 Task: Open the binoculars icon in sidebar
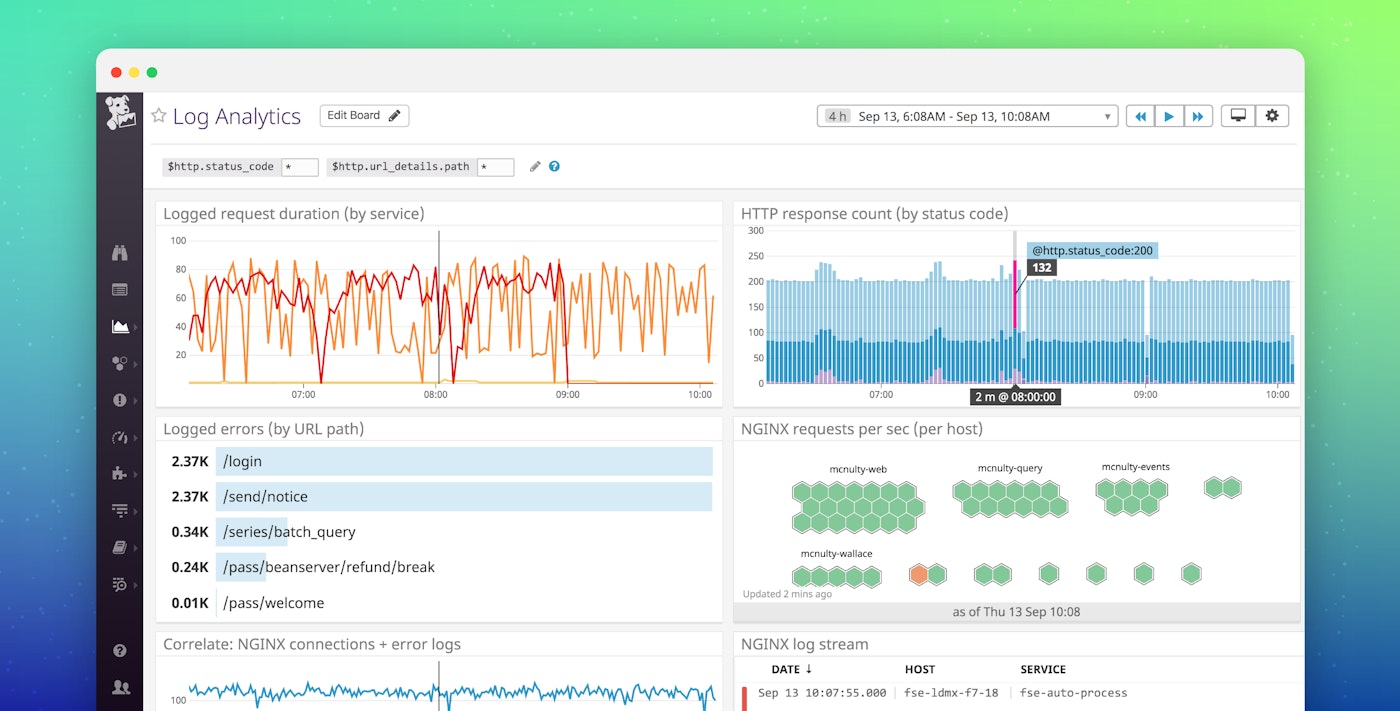click(120, 253)
